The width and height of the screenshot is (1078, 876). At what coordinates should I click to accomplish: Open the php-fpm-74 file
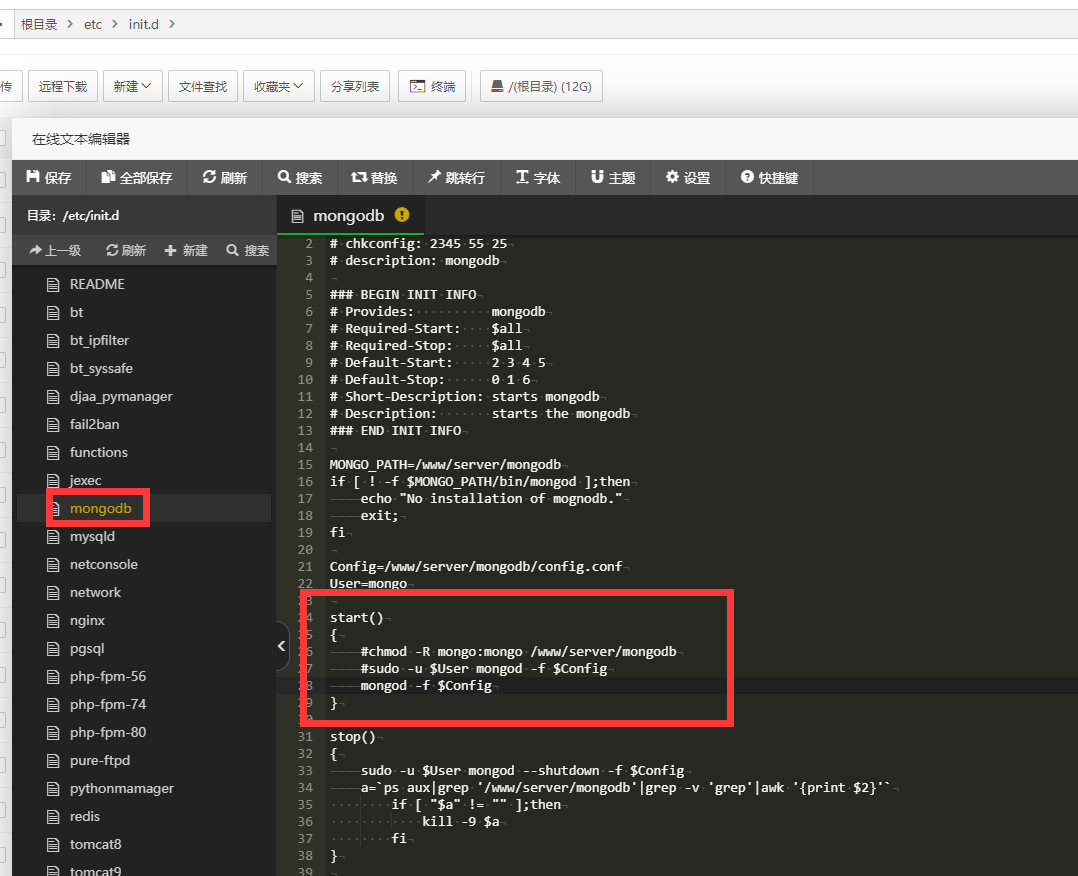[108, 705]
